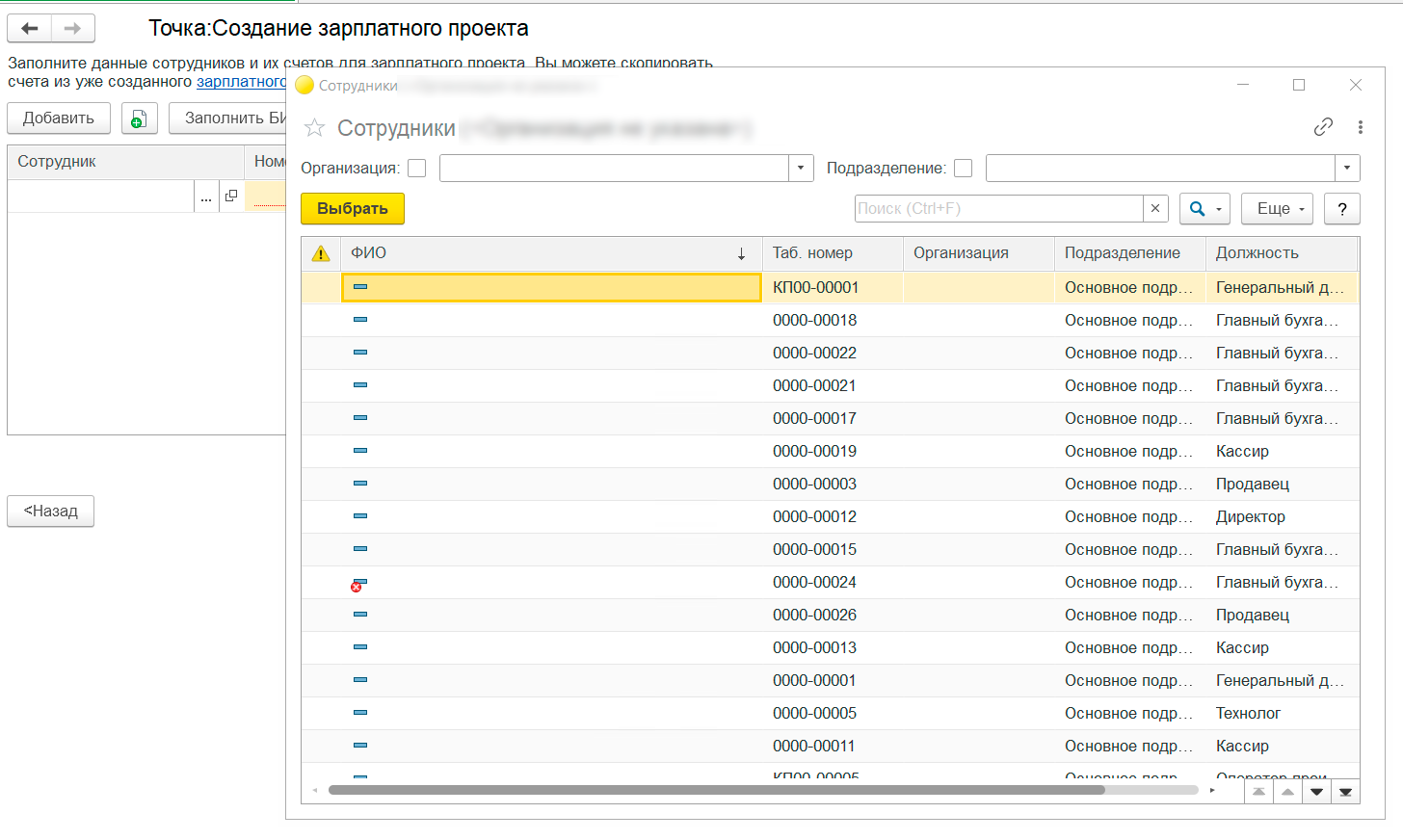The image size is (1403, 840).
Task: Enable the Подразделение filter checkbox
Action: click(x=964, y=169)
